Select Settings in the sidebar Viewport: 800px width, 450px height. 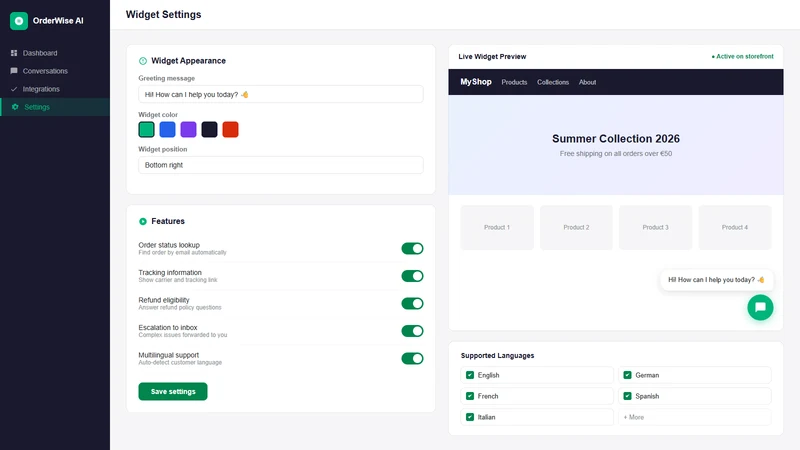pos(55,107)
